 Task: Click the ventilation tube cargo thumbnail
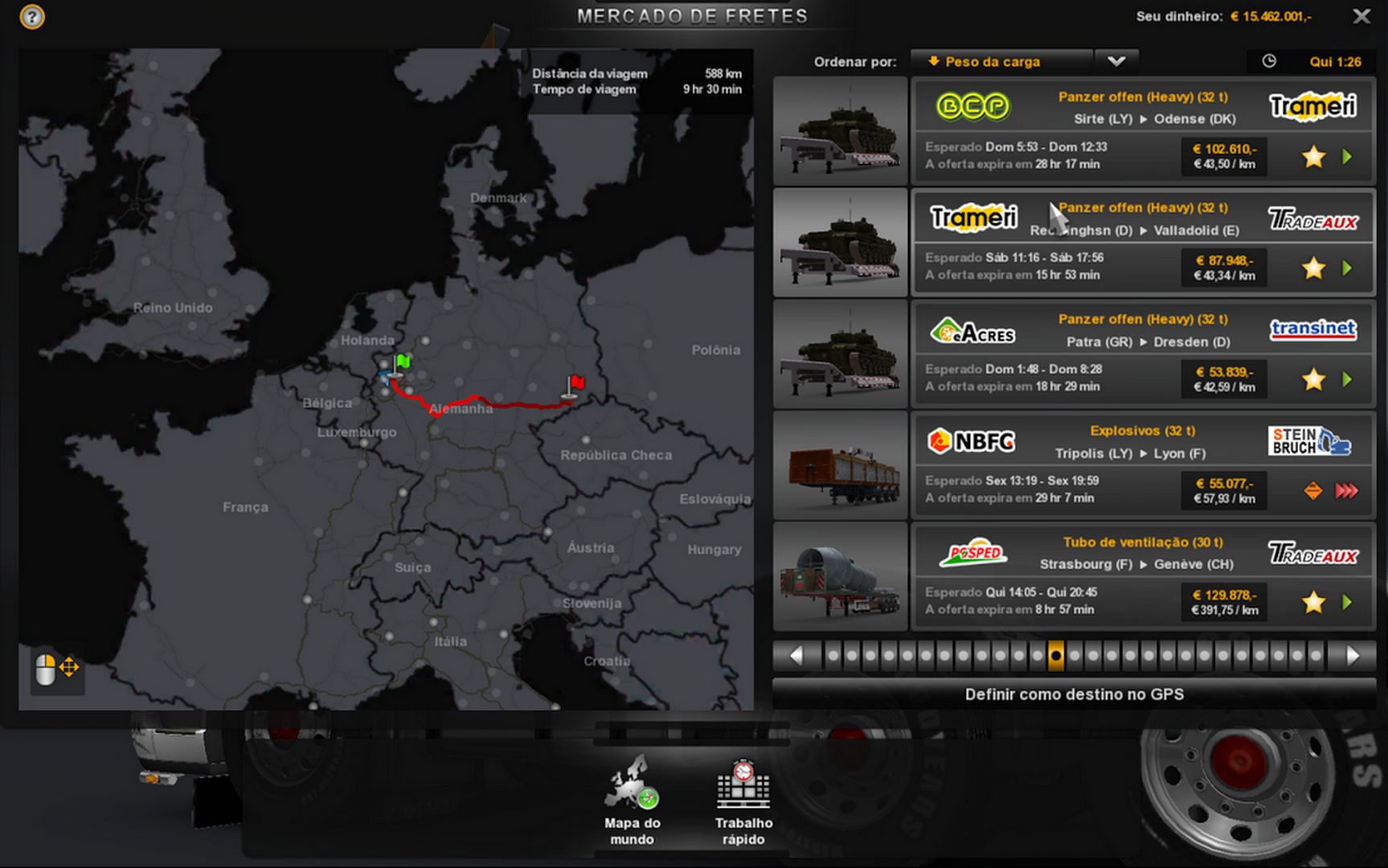[x=840, y=576]
